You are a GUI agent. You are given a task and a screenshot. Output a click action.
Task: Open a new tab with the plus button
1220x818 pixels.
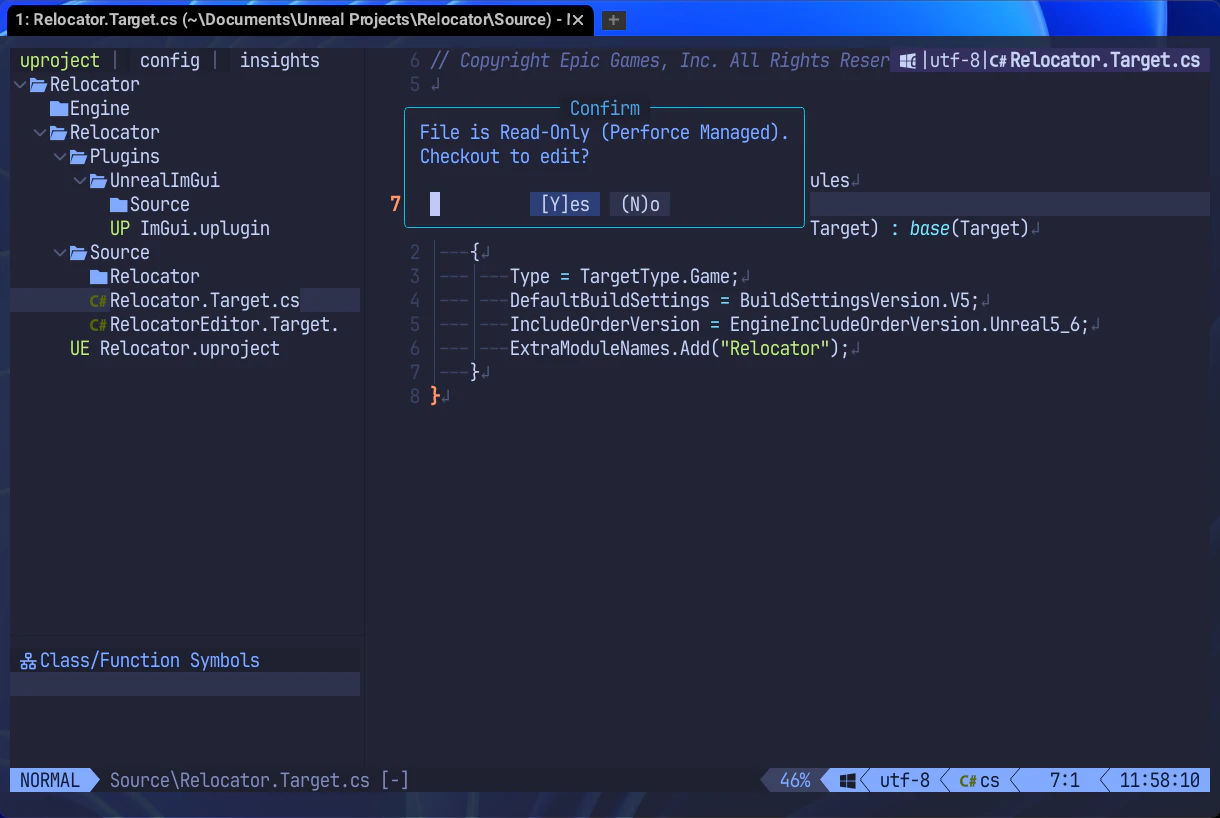(613, 20)
